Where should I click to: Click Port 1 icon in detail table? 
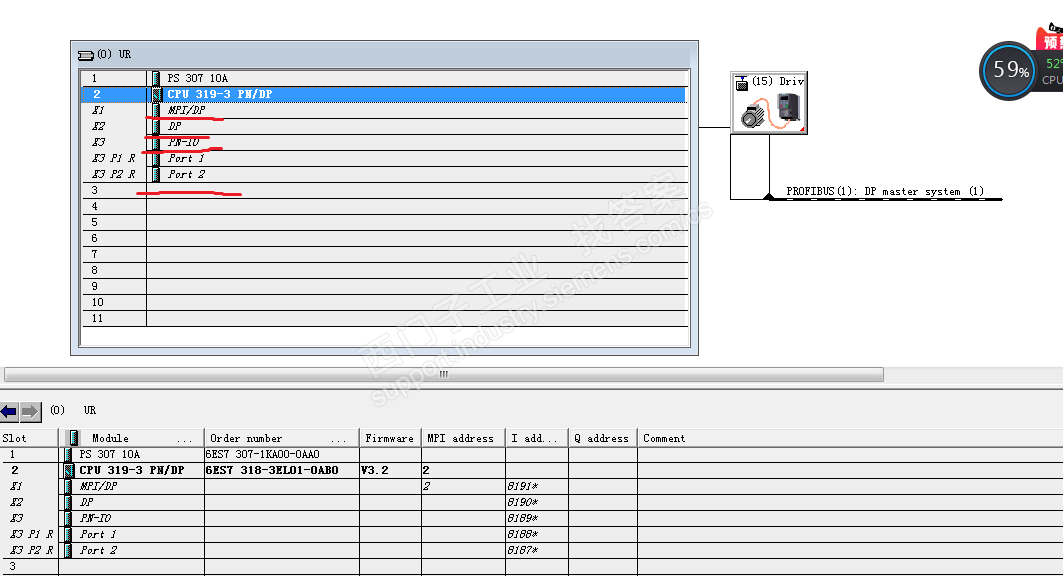pos(68,534)
